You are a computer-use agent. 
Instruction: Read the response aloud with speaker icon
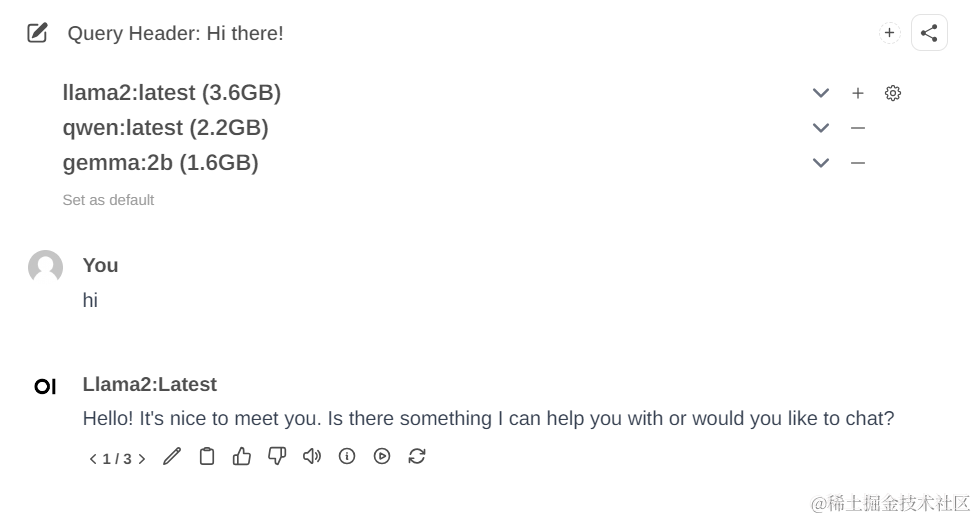(x=312, y=456)
